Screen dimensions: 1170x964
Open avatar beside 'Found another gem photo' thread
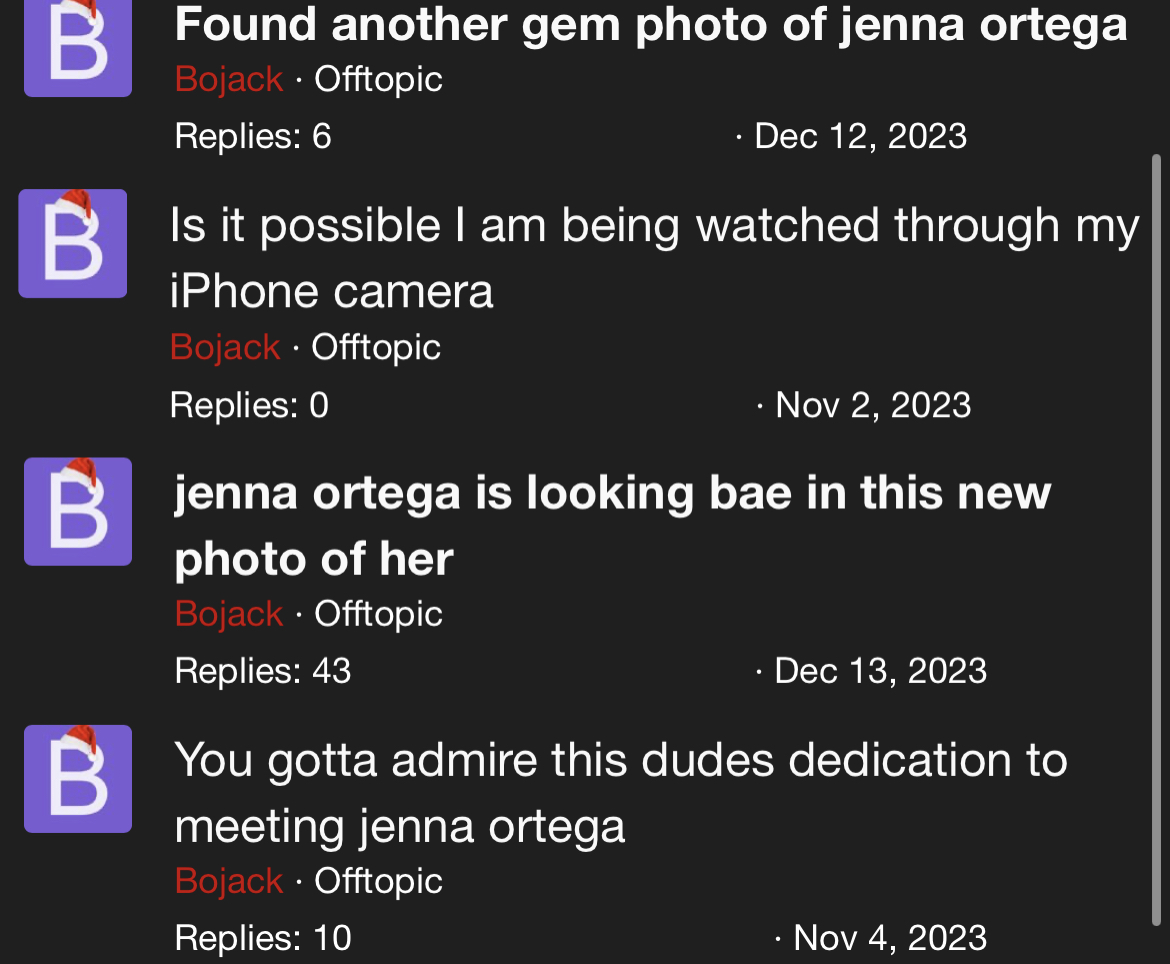pyautogui.click(x=78, y=48)
